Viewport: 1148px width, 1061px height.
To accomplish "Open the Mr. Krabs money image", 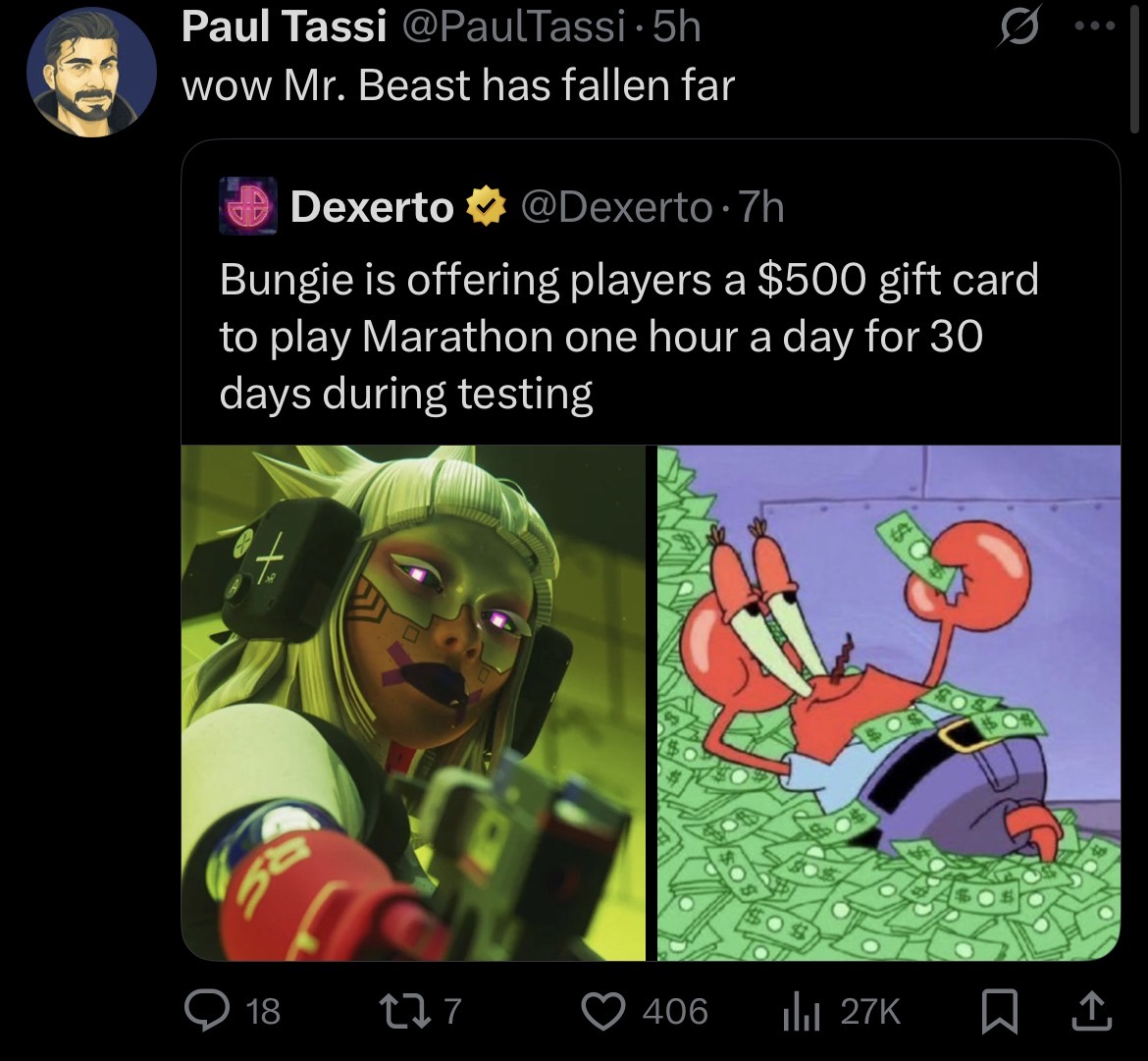I will [889, 703].
